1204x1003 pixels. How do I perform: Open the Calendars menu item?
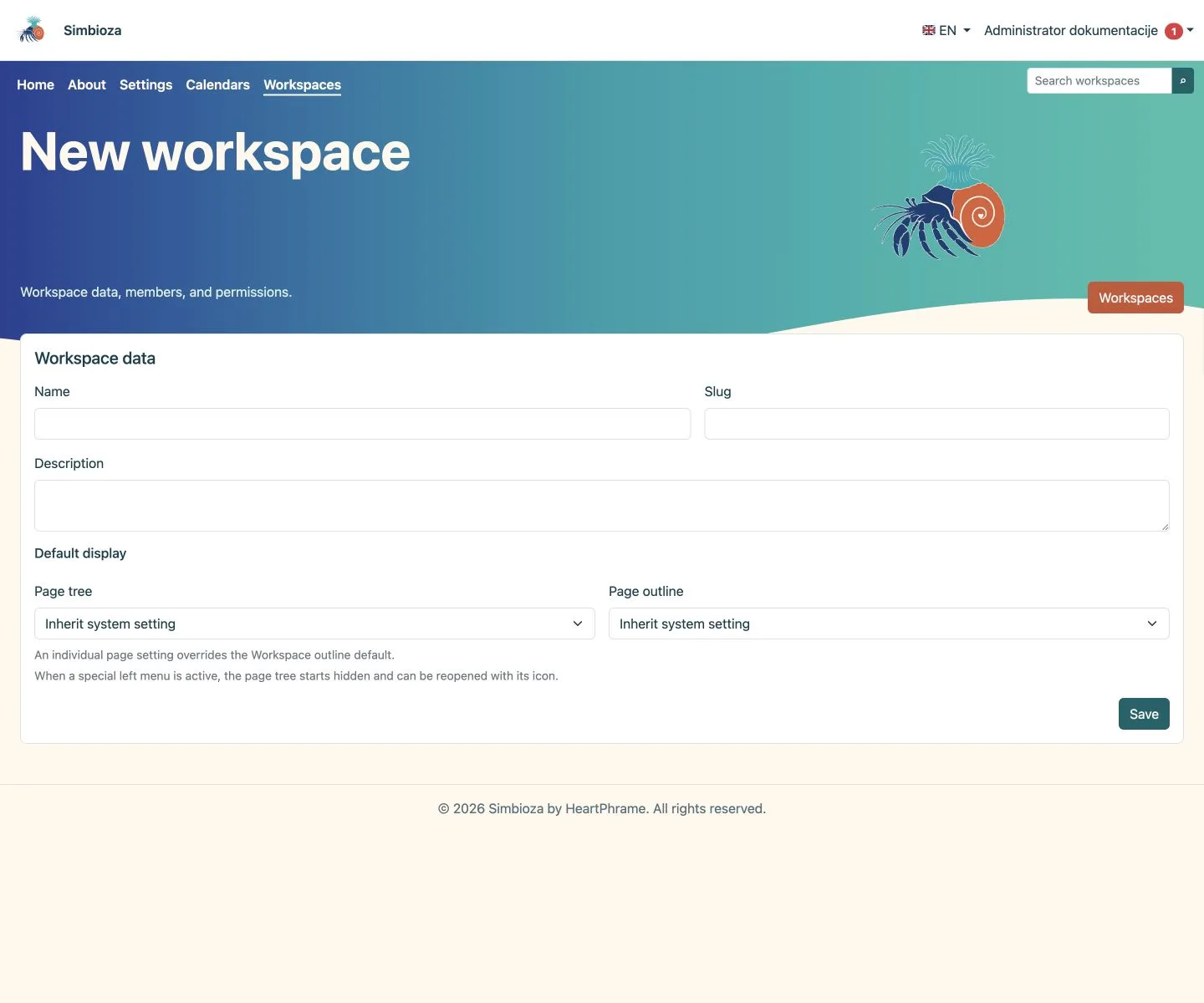tap(217, 84)
